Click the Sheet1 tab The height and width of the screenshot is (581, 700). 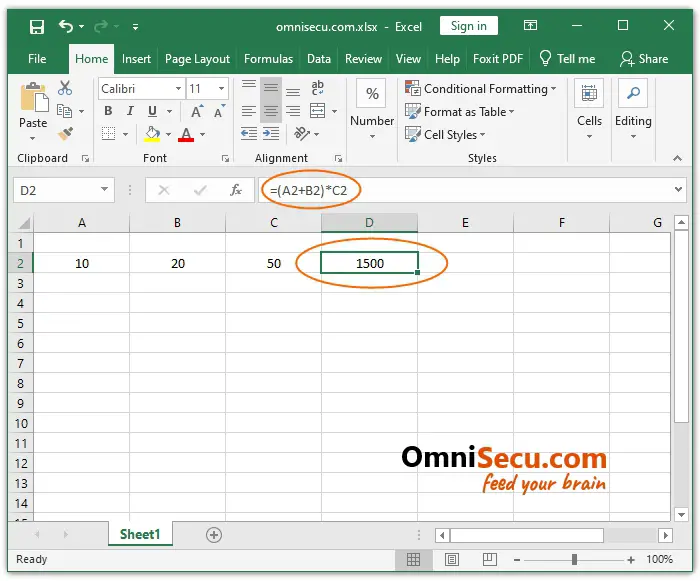click(x=140, y=534)
